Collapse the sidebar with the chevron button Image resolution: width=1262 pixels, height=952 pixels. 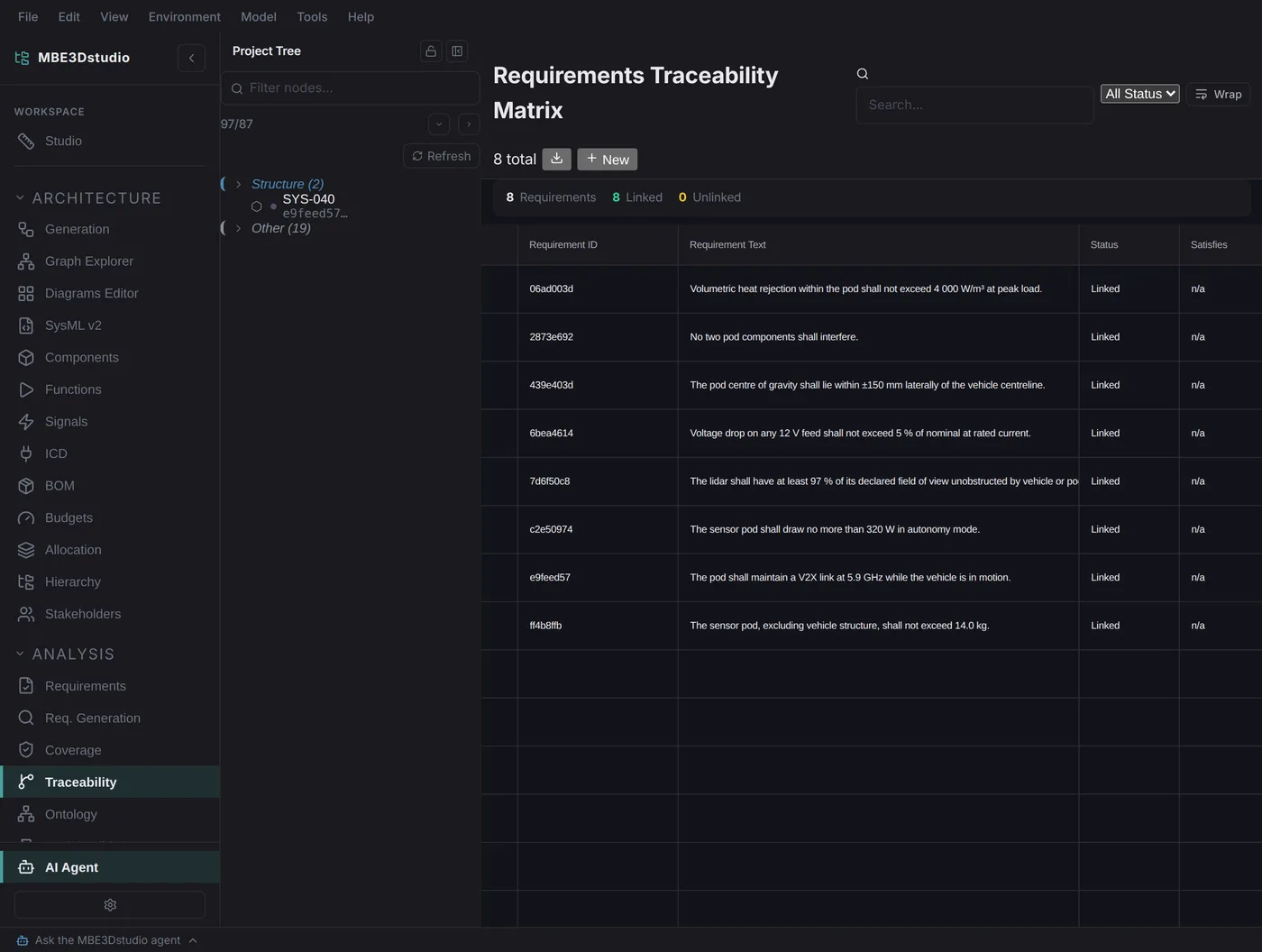[x=191, y=58]
